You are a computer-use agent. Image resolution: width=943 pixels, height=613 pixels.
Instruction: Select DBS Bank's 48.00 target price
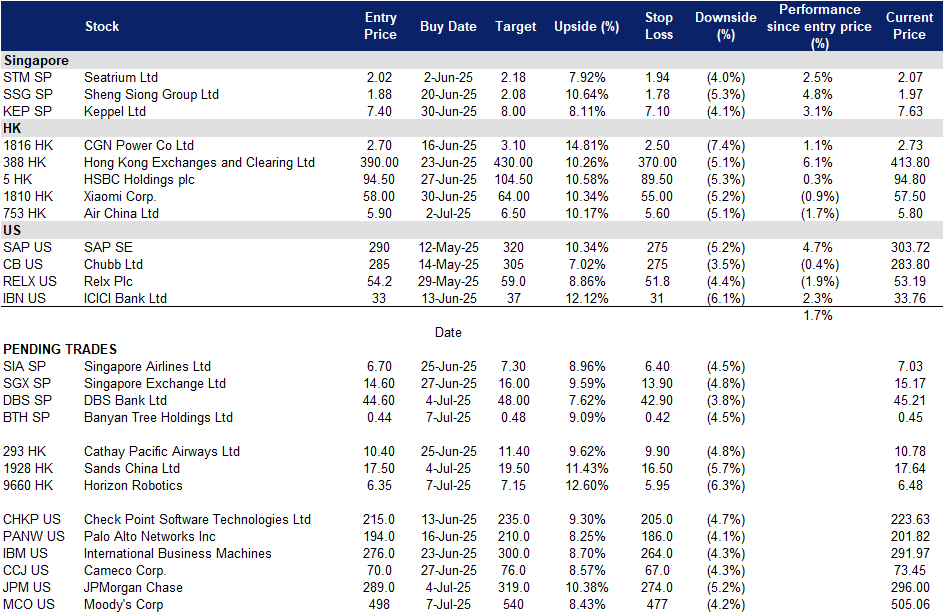click(514, 401)
